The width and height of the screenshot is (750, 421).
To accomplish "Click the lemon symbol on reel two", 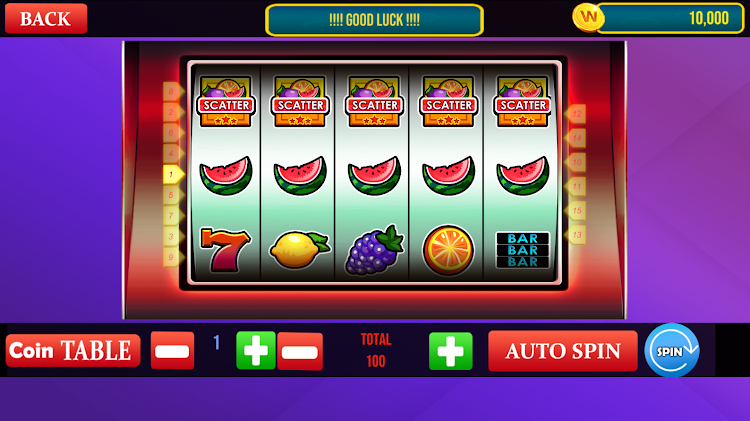I will pyautogui.click(x=300, y=249).
